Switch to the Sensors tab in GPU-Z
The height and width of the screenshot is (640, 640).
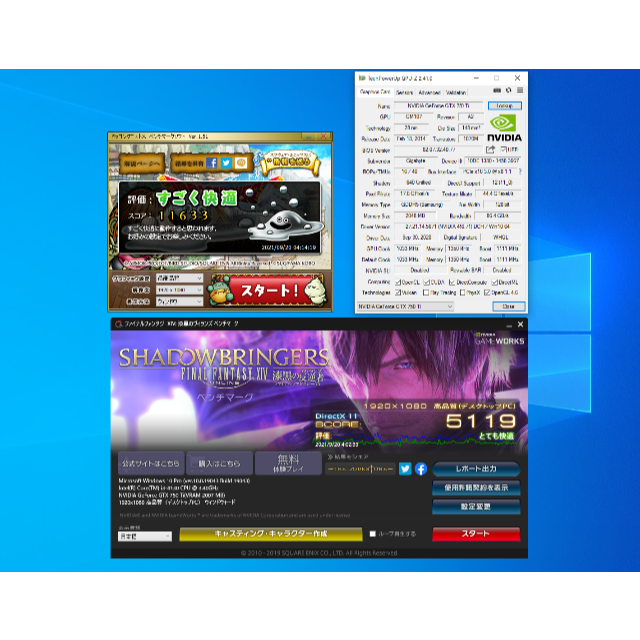pyautogui.click(x=404, y=92)
